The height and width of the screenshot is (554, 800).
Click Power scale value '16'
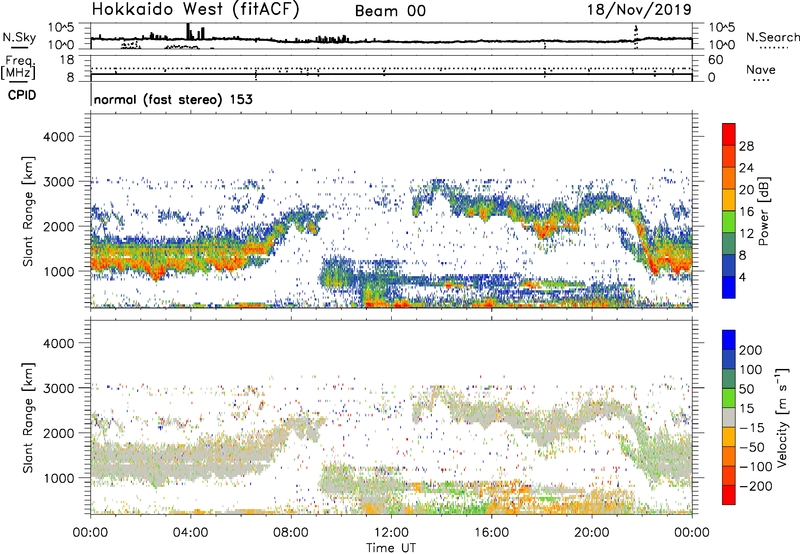tap(746, 212)
